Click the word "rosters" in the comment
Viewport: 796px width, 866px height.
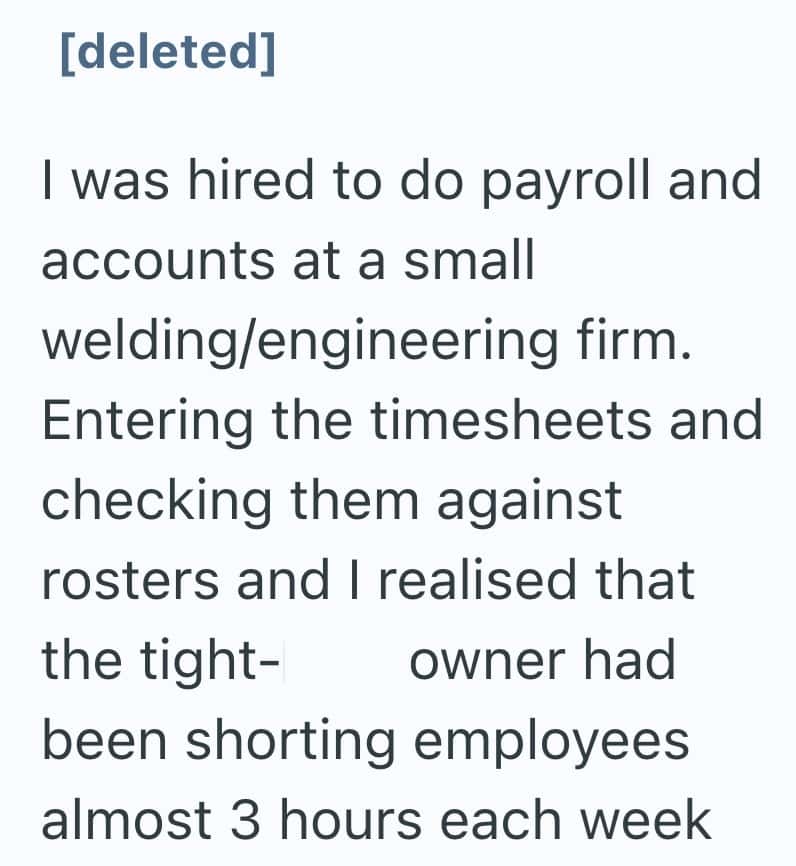coord(131,581)
